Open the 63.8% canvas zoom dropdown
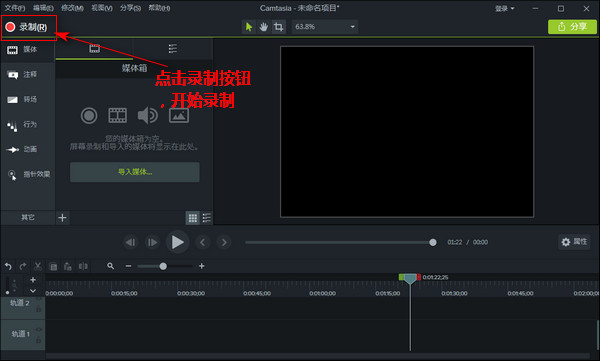The image size is (600, 361). 325,27
